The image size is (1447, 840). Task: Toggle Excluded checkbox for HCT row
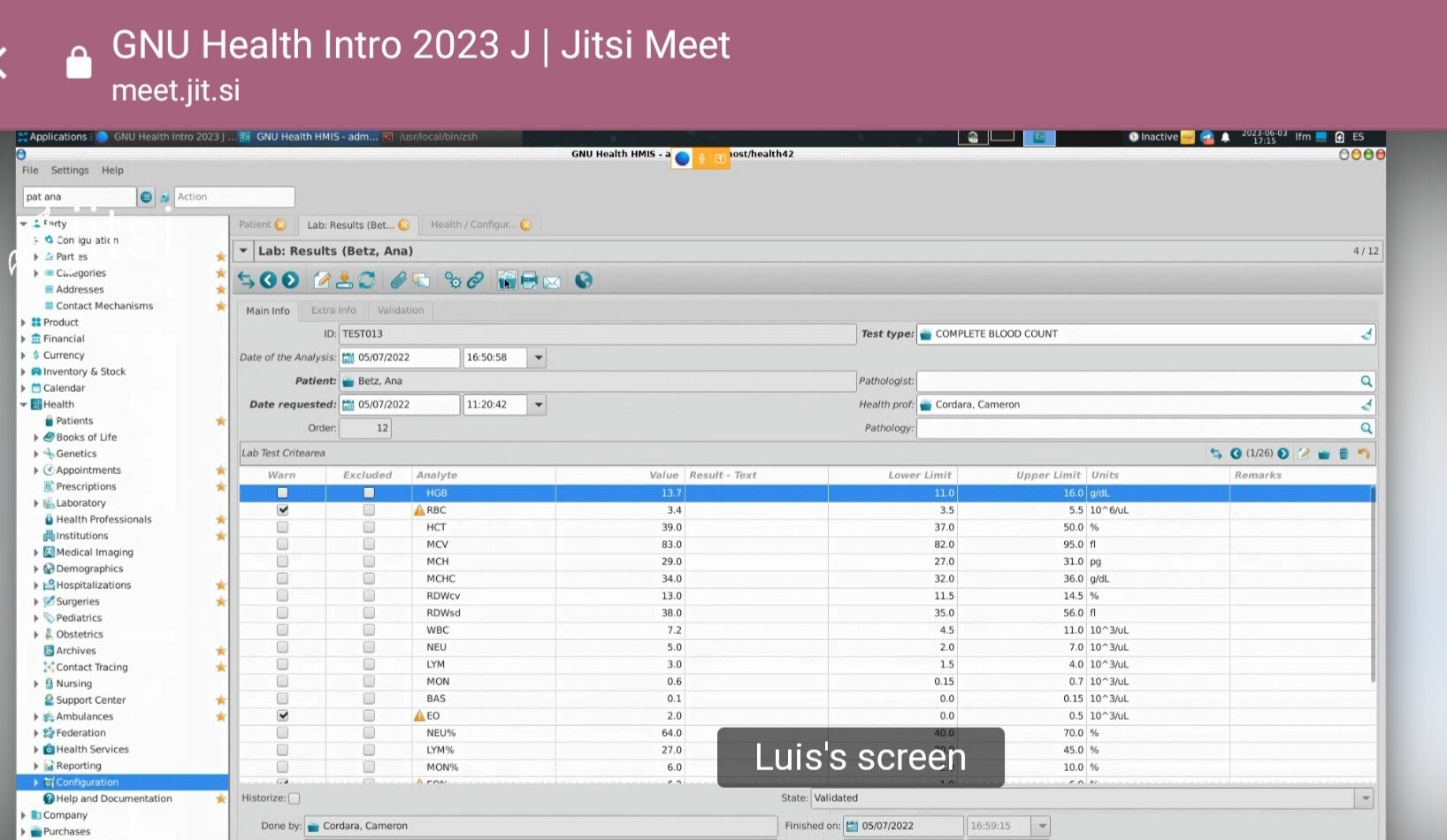click(x=369, y=527)
